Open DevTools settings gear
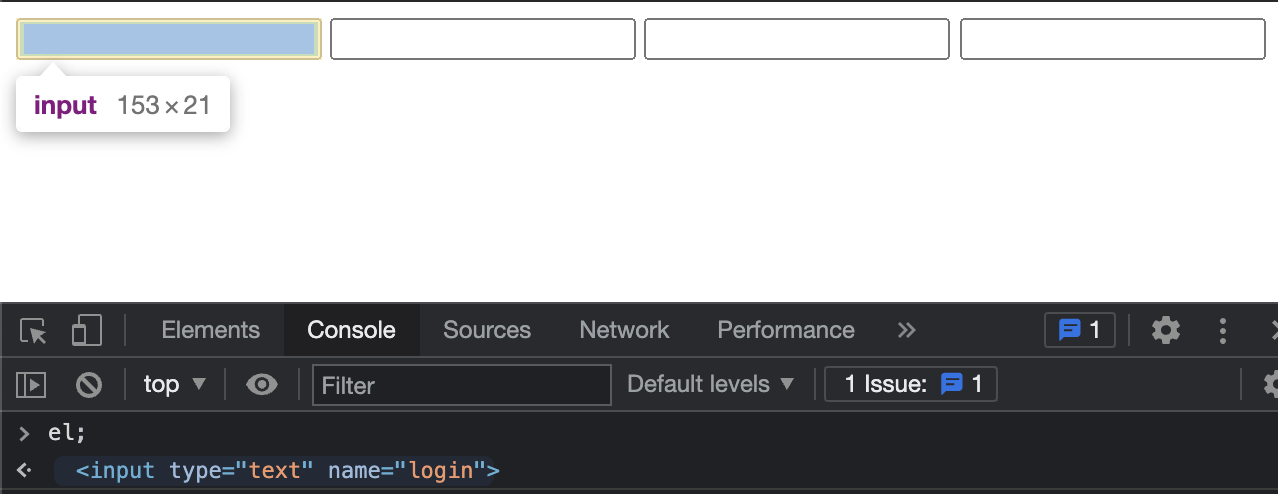The height and width of the screenshot is (494, 1278). pyautogui.click(x=1166, y=330)
